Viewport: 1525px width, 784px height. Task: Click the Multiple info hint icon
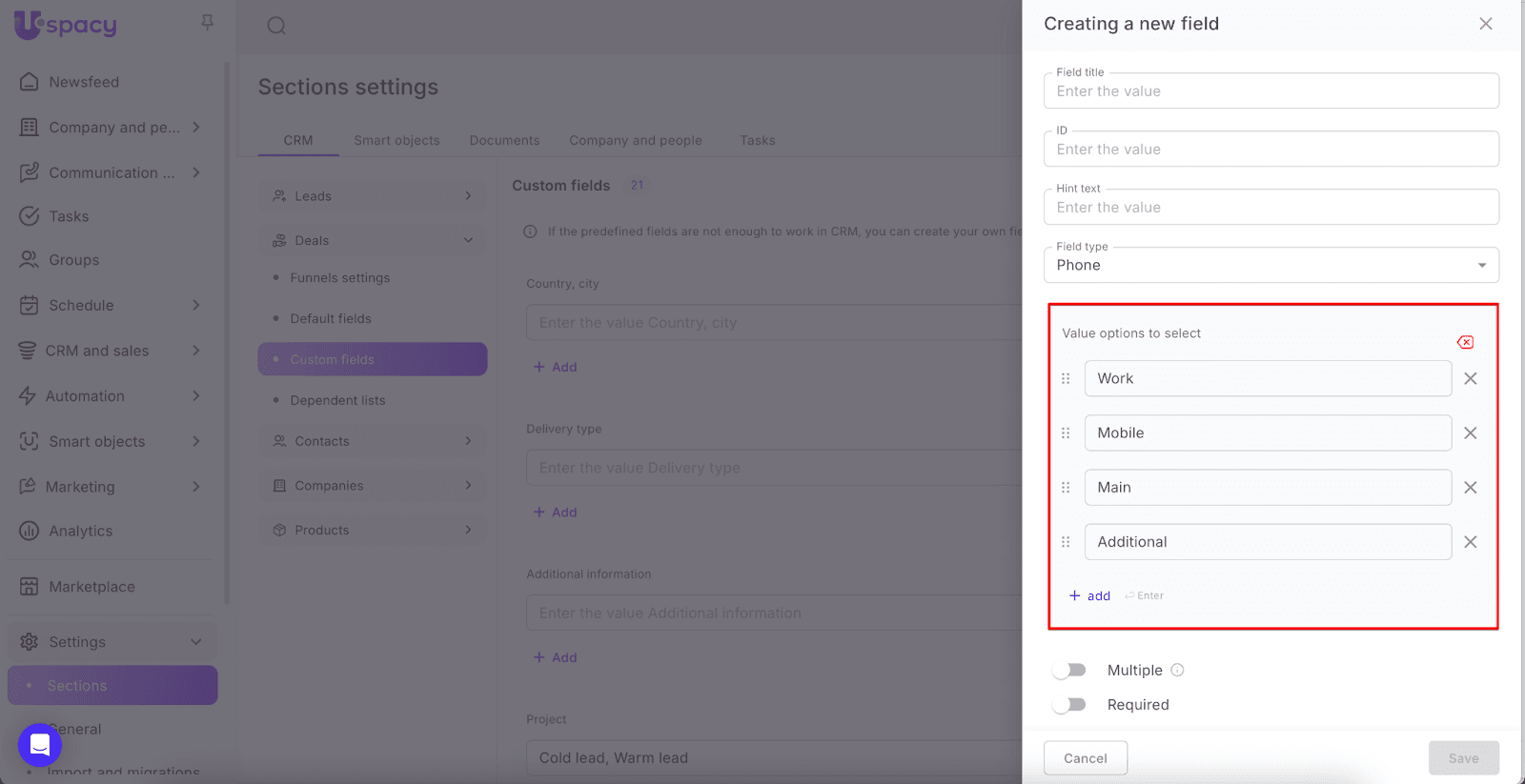tap(1177, 670)
